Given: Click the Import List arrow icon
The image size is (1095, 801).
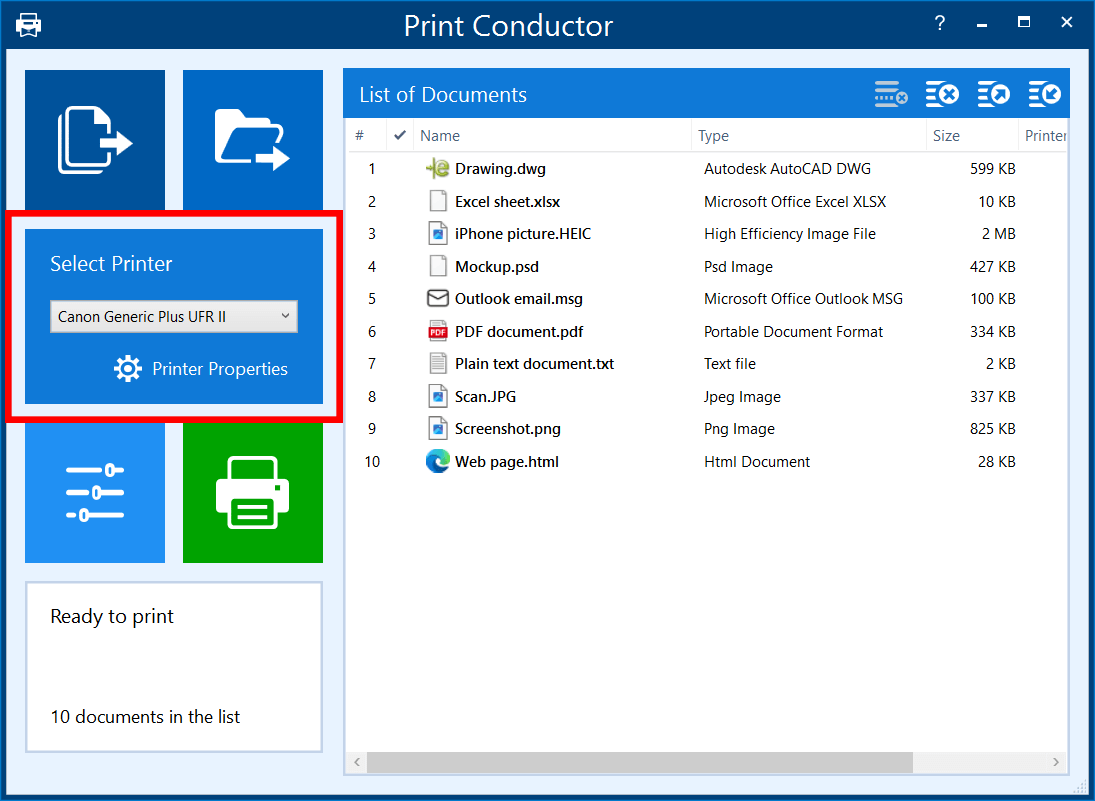Looking at the screenshot, I should [1044, 95].
